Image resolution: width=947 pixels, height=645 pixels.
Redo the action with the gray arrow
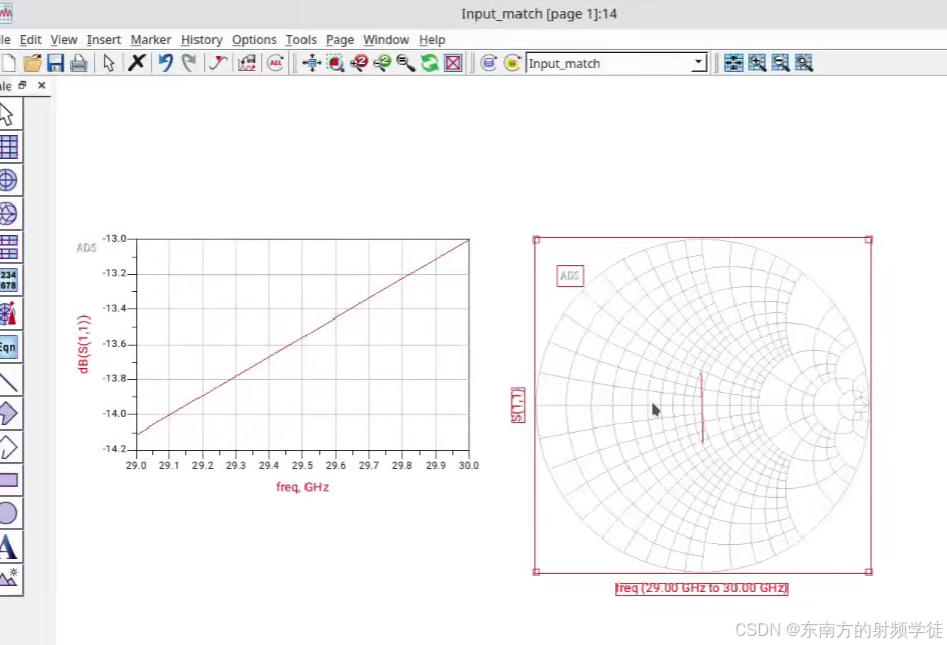[189, 62]
